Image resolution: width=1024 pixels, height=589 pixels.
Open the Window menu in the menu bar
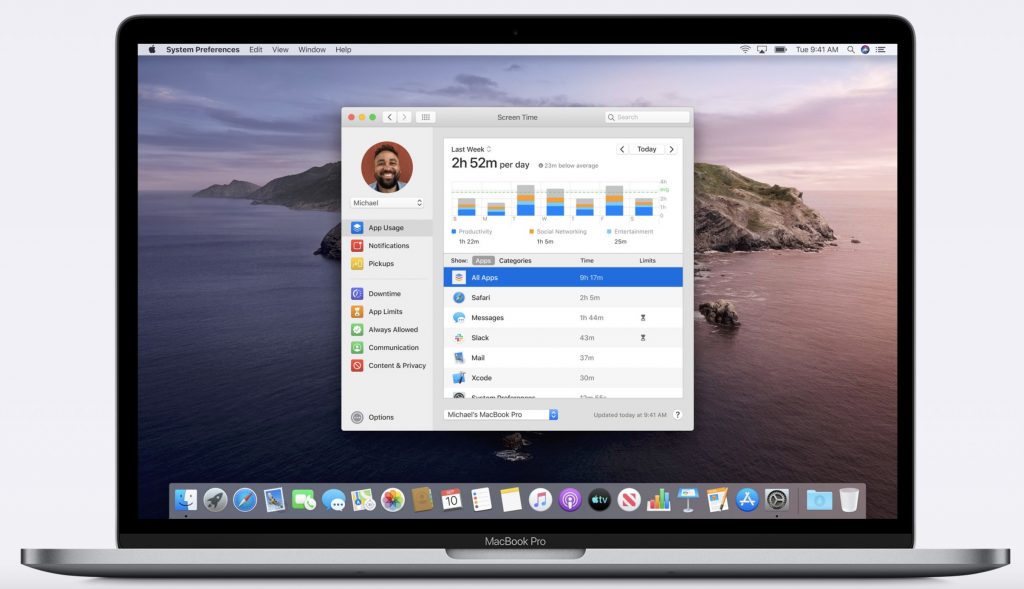click(x=312, y=49)
